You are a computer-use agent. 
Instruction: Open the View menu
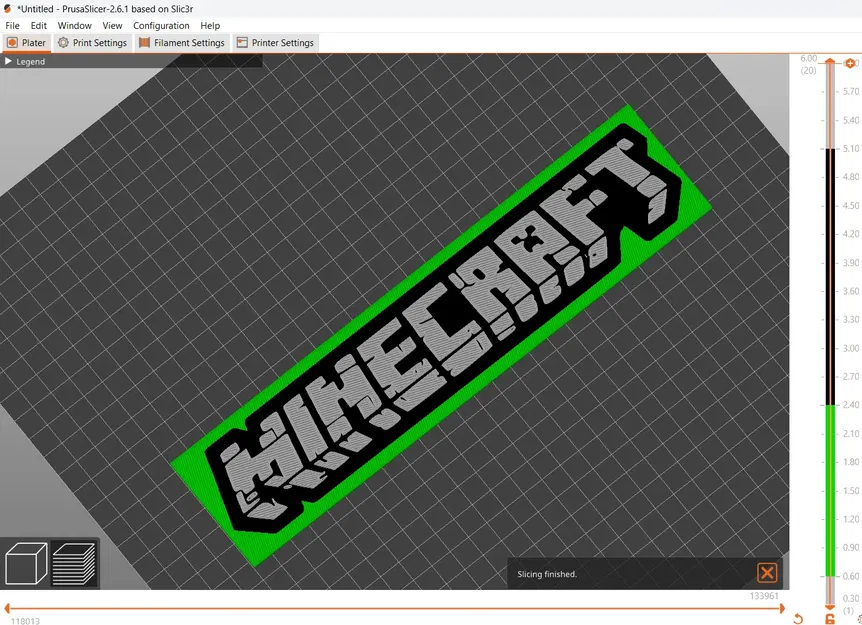pos(112,25)
